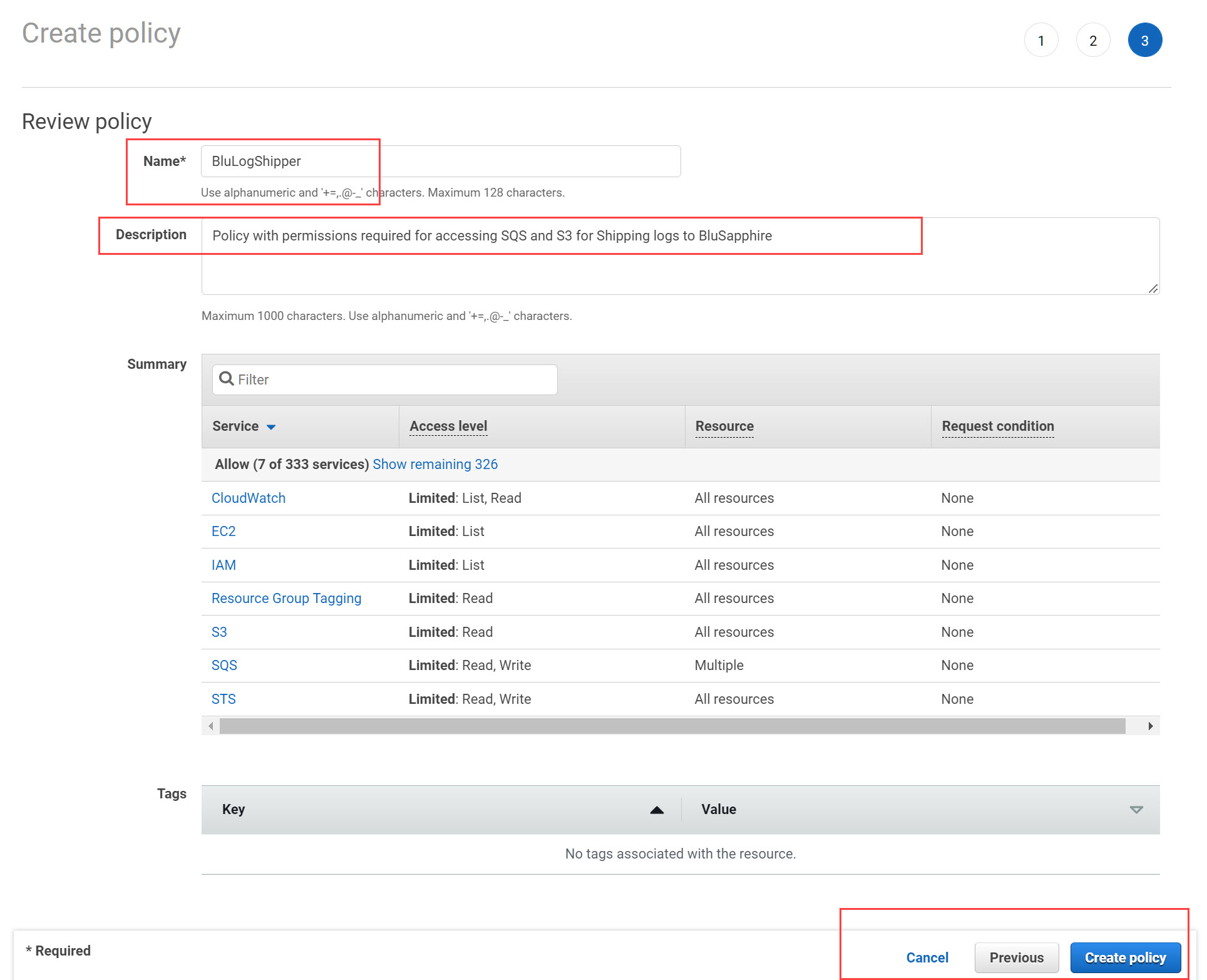
Task: Open the IAM service link
Action: (x=223, y=565)
